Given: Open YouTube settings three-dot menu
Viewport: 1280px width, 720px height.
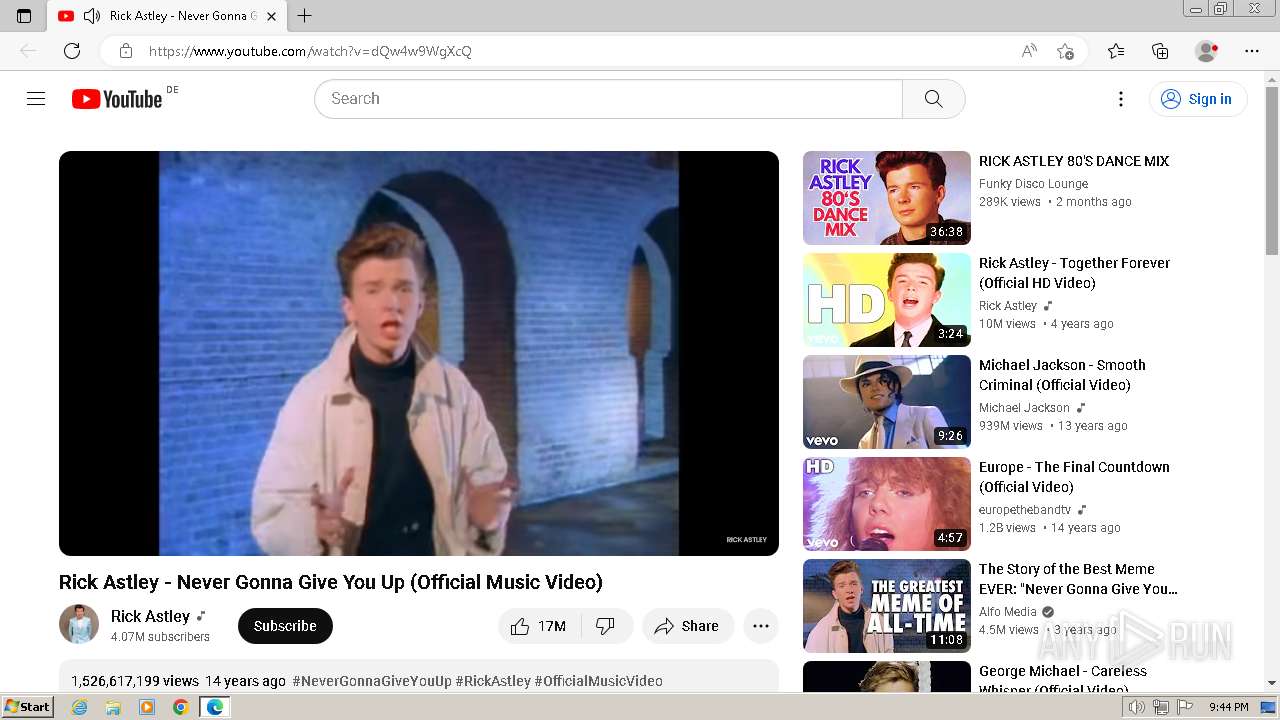Looking at the screenshot, I should pyautogui.click(x=1121, y=98).
